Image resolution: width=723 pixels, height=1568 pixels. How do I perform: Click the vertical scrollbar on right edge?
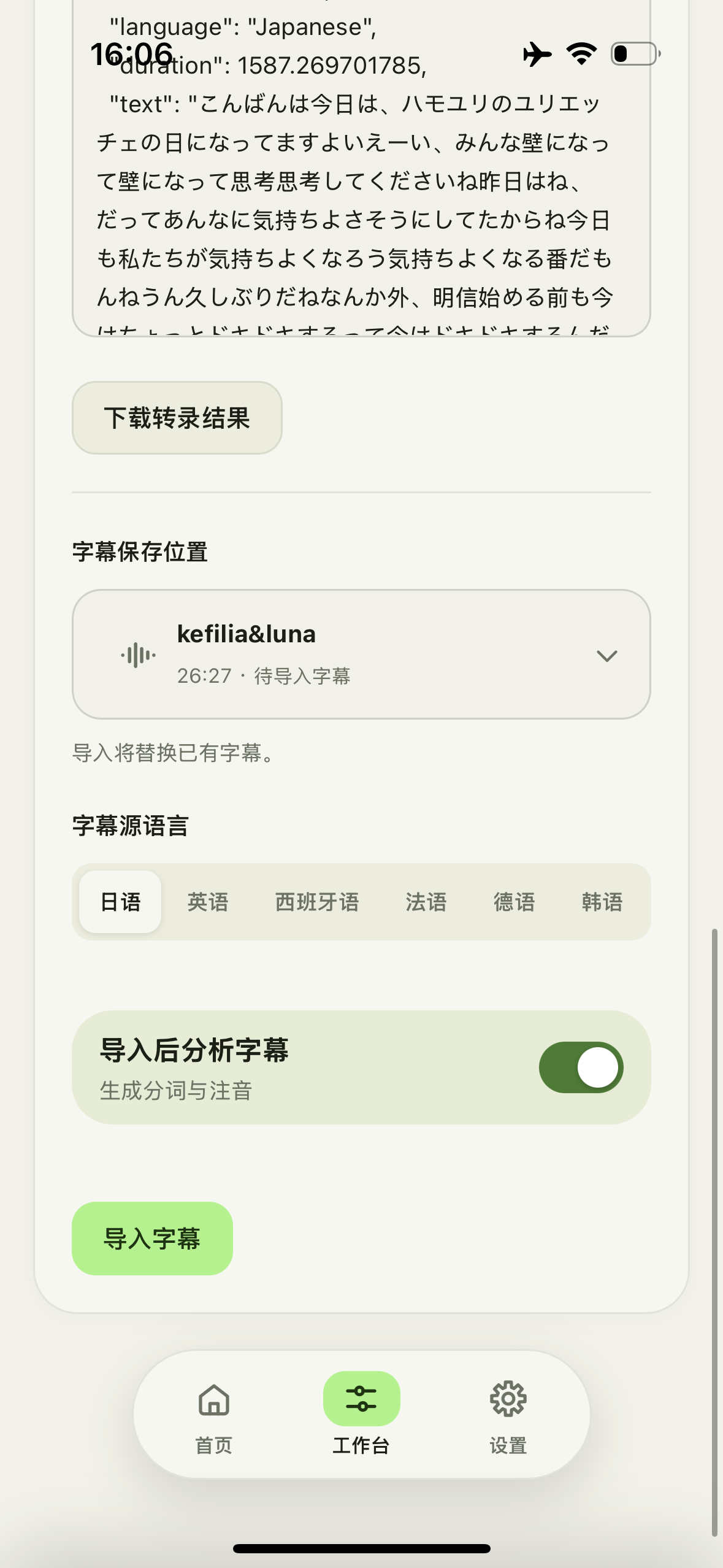tap(714, 1232)
